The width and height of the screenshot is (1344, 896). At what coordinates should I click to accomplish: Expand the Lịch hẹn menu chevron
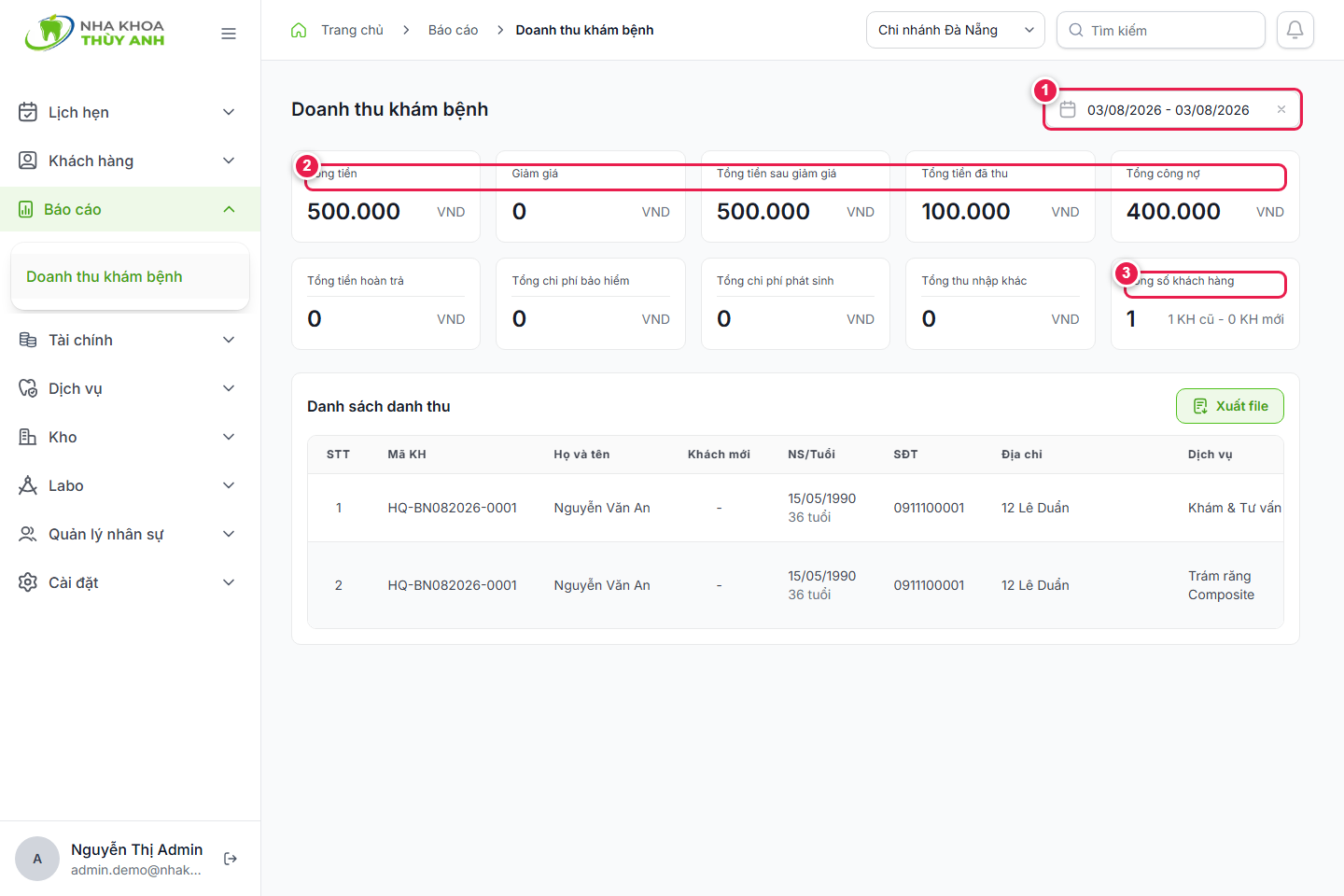(229, 112)
